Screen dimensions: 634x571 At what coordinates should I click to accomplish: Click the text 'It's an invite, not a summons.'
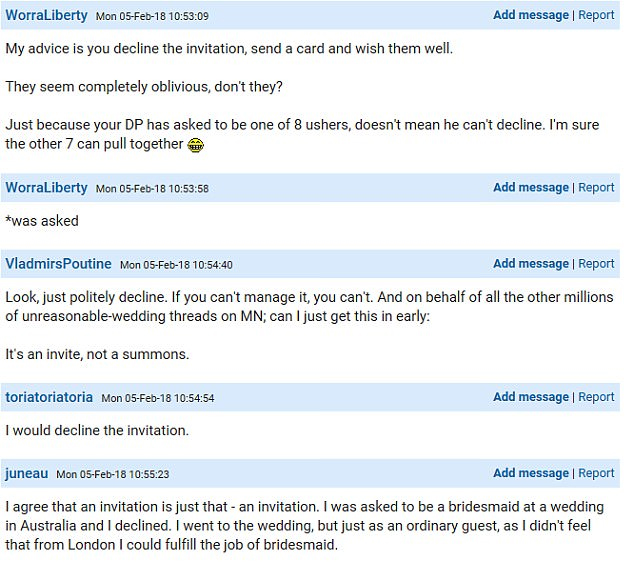coord(97,354)
